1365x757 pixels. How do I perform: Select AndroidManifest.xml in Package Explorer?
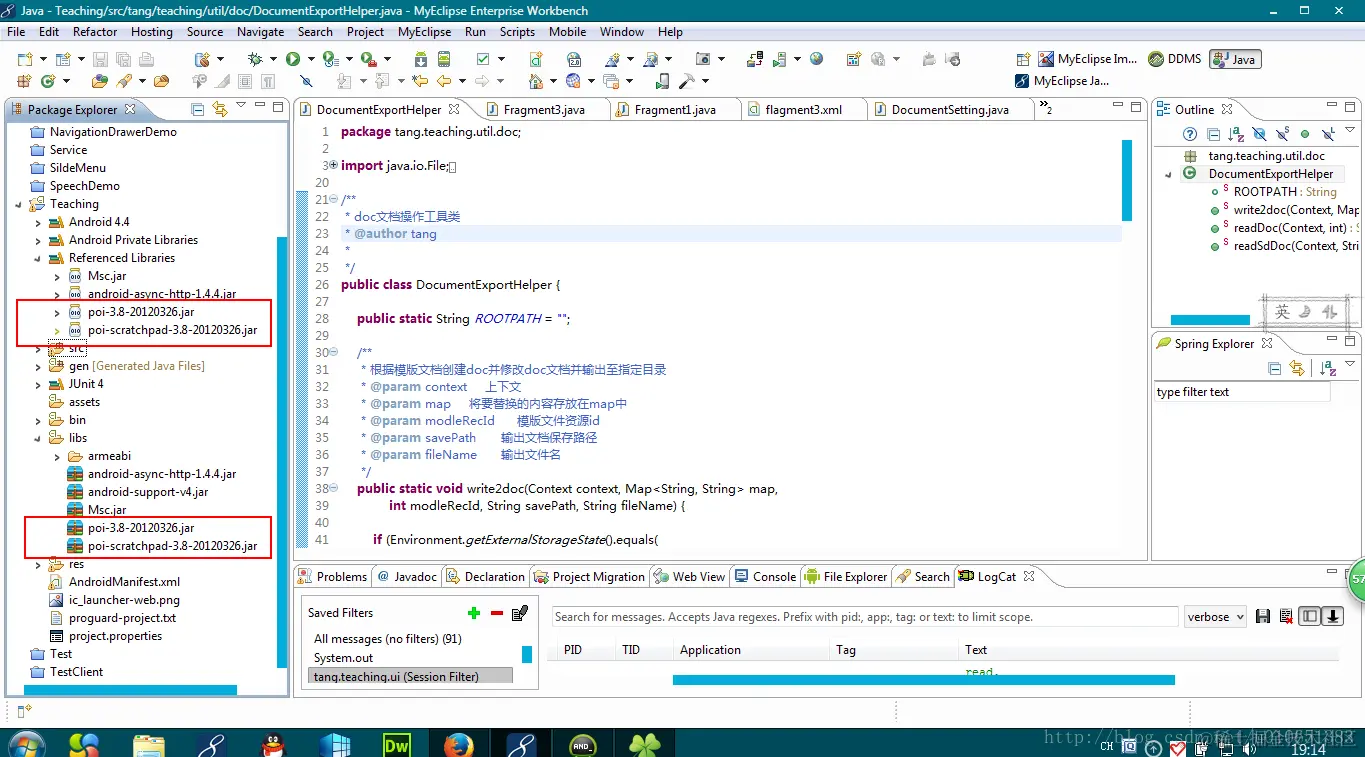(124, 582)
